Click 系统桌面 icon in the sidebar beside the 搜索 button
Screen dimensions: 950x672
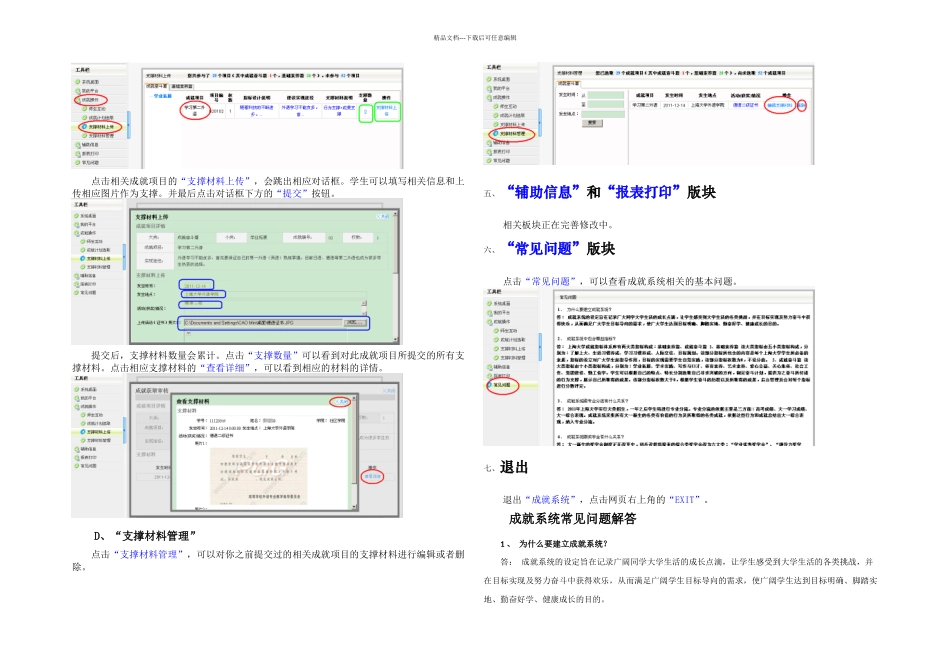[490, 79]
